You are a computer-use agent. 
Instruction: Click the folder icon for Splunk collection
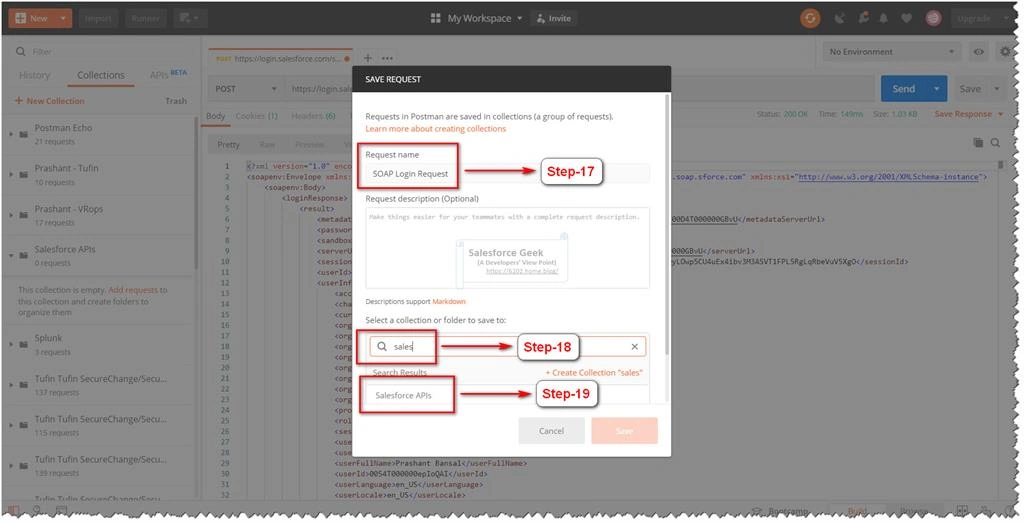(24, 345)
